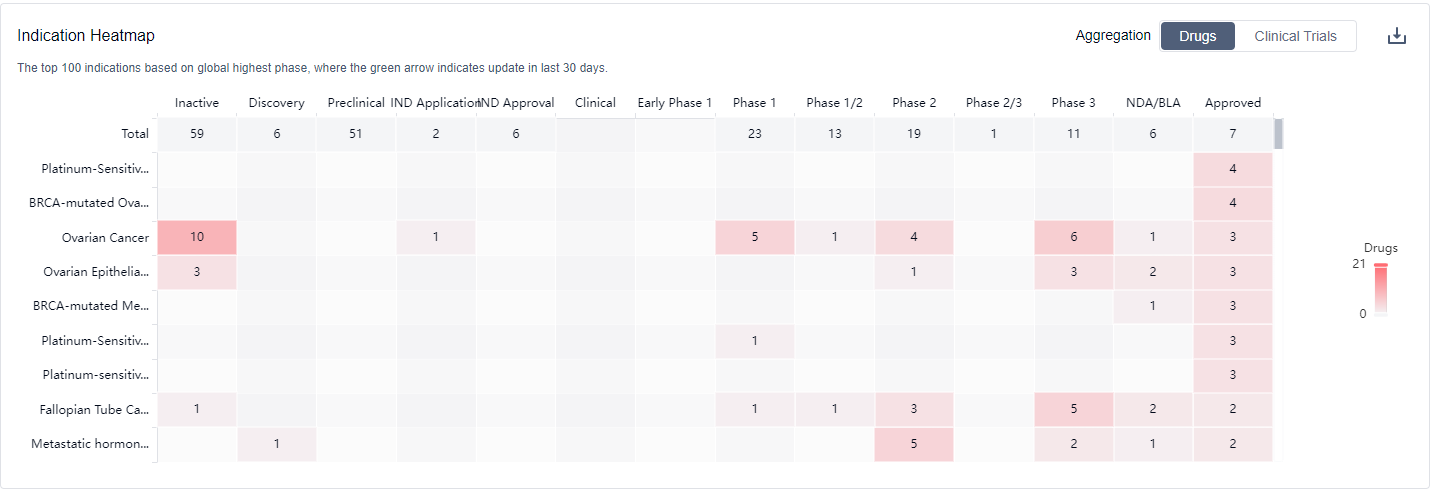1435x492 pixels.
Task: Switch aggregation to Drugs
Action: pyautogui.click(x=1197, y=36)
